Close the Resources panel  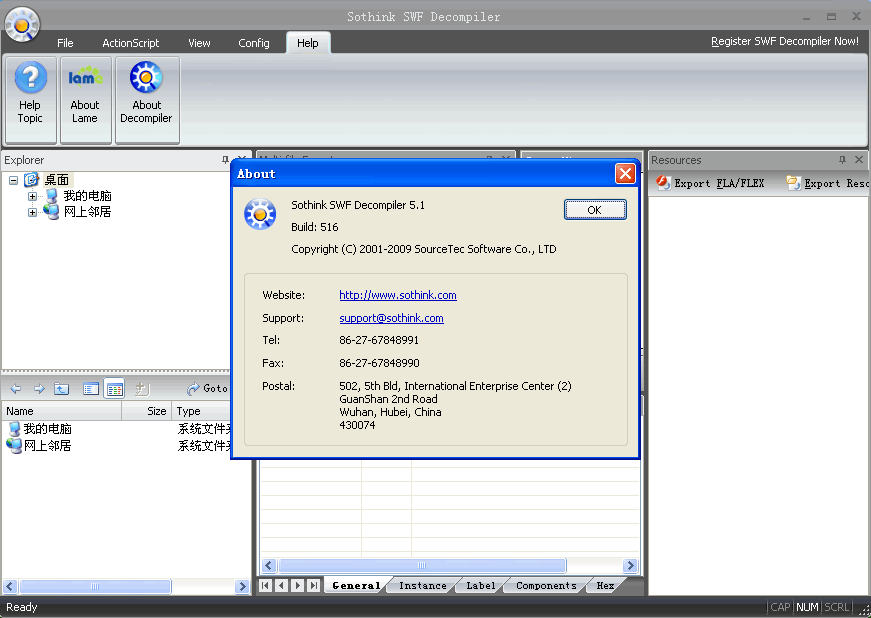[859, 160]
